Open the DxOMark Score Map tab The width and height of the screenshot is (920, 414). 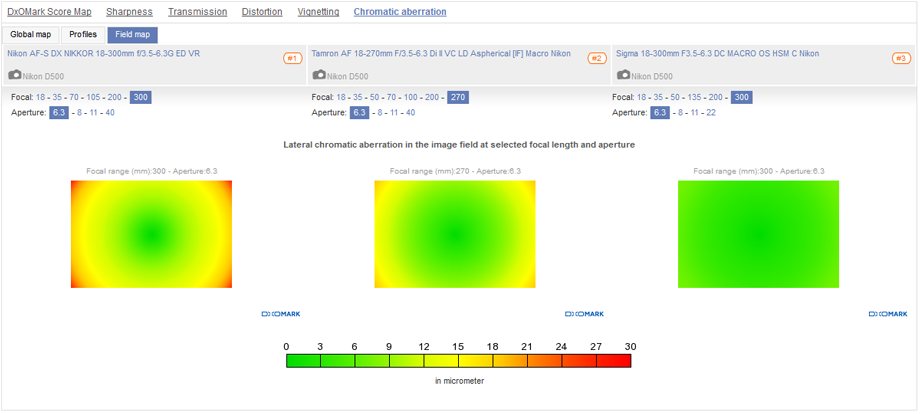point(49,12)
